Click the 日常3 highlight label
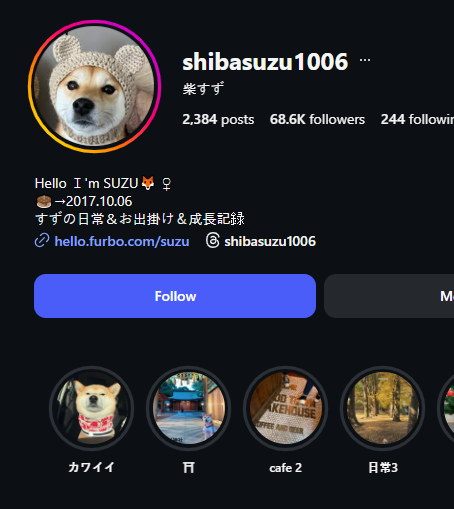Screen dimensions: 454x509 tap(383, 467)
